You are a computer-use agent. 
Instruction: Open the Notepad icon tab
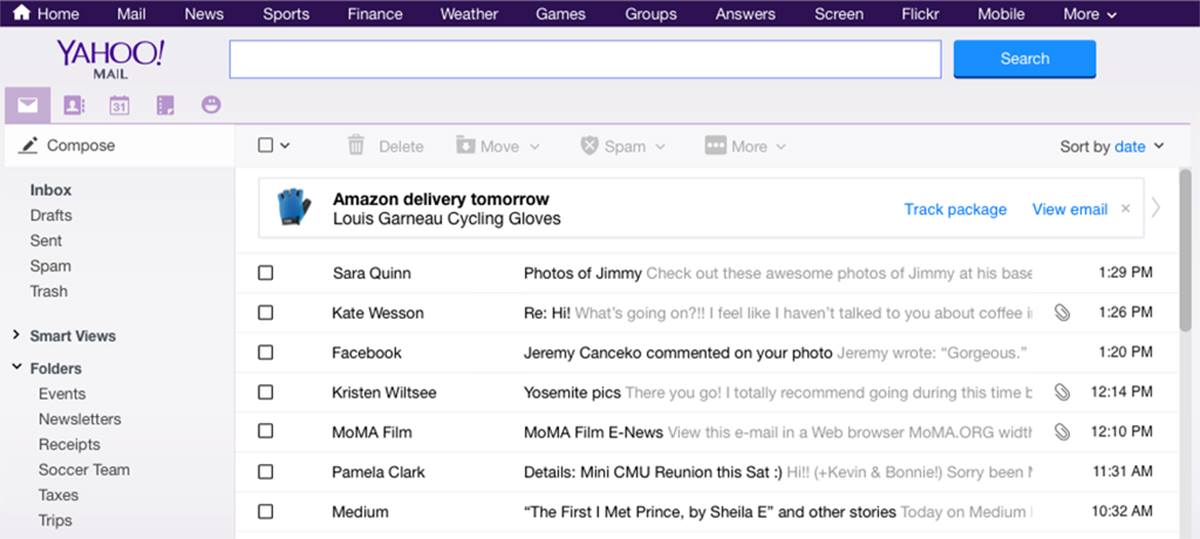166,105
